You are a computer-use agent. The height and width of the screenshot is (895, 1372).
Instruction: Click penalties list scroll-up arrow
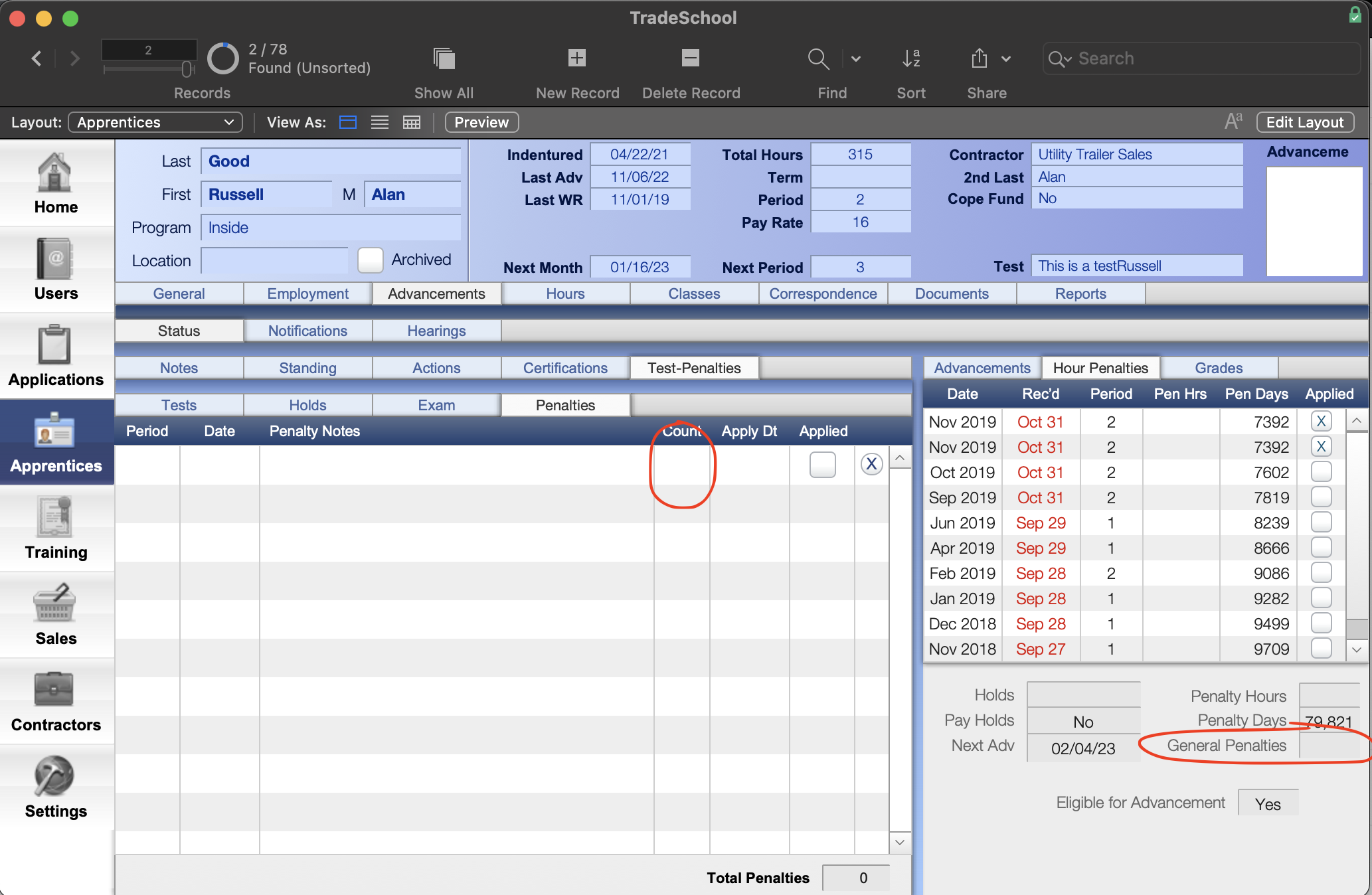point(900,457)
